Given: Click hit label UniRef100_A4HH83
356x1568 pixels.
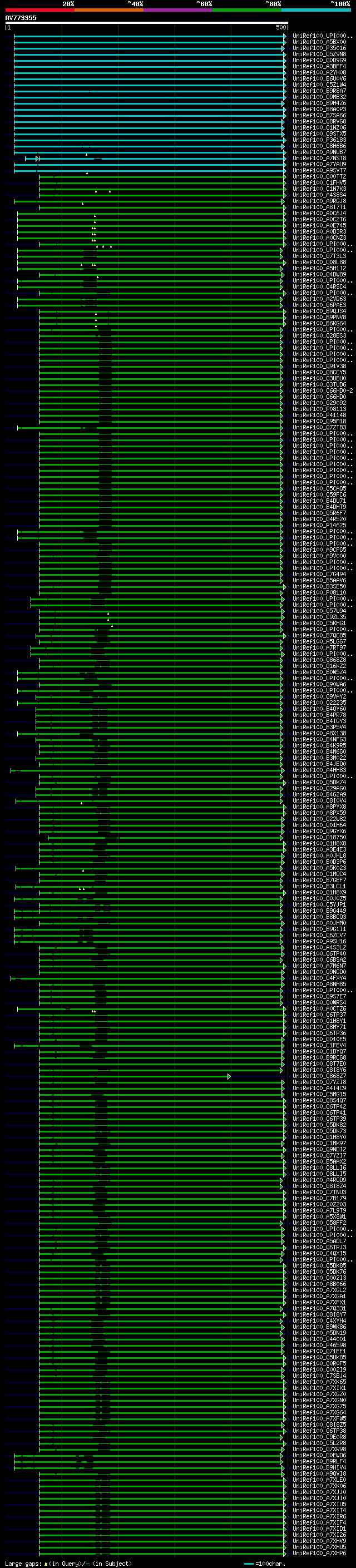Looking at the screenshot, I should click(x=319, y=770).
